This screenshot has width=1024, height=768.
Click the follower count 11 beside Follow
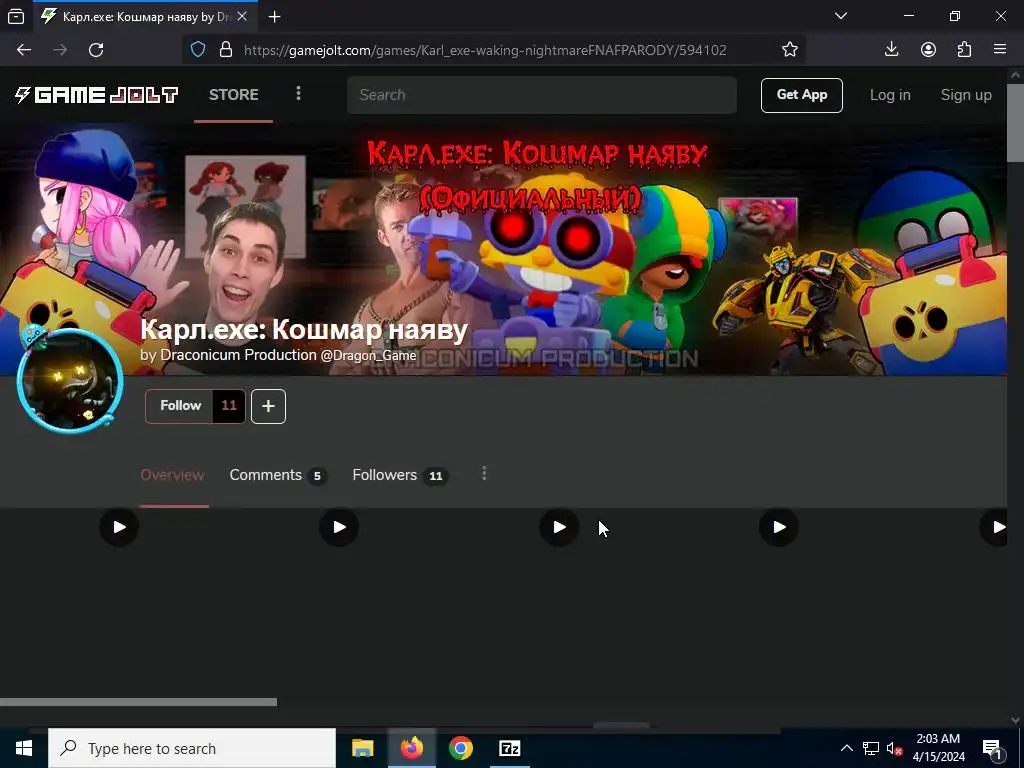point(229,406)
